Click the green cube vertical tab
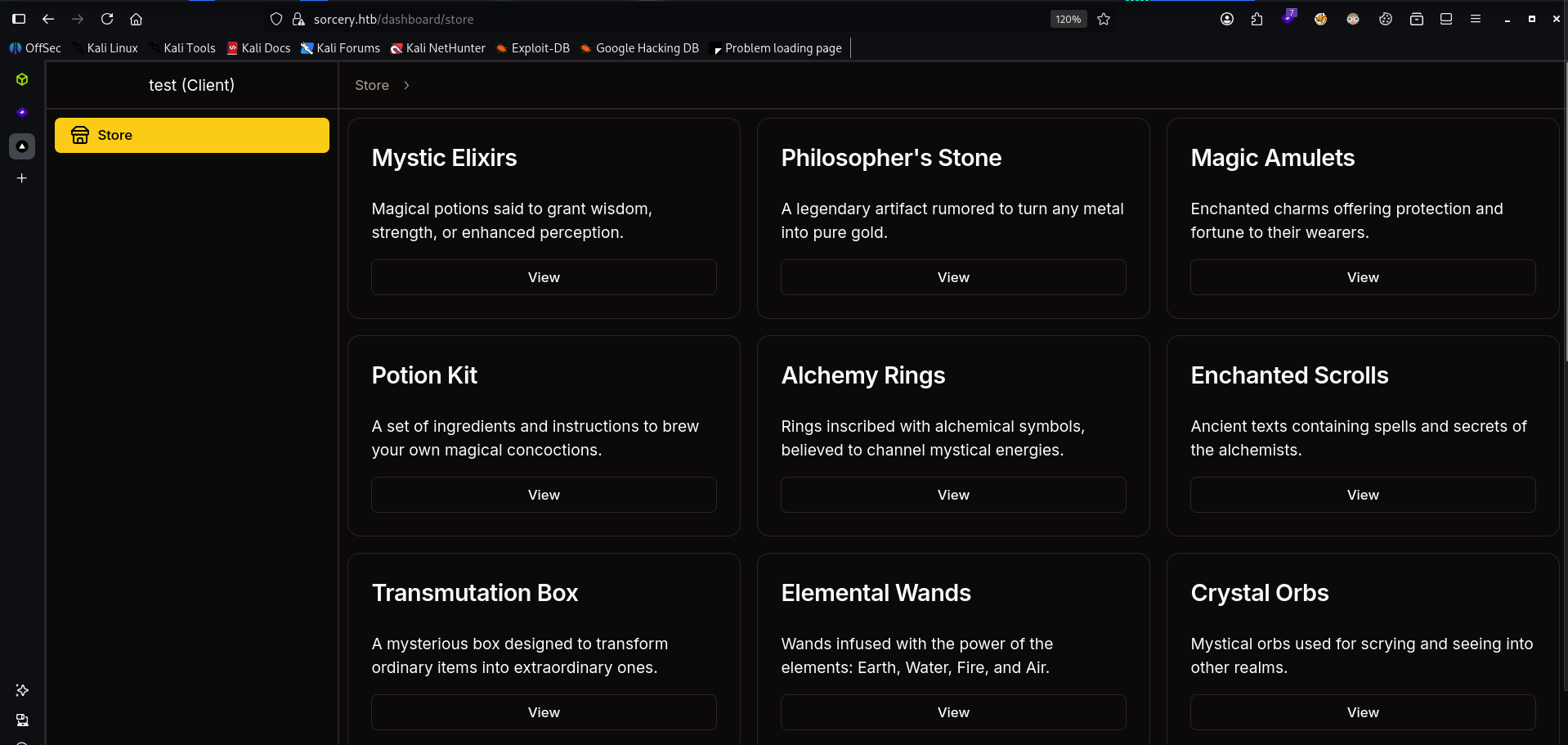The width and height of the screenshot is (1568, 745). [22, 79]
